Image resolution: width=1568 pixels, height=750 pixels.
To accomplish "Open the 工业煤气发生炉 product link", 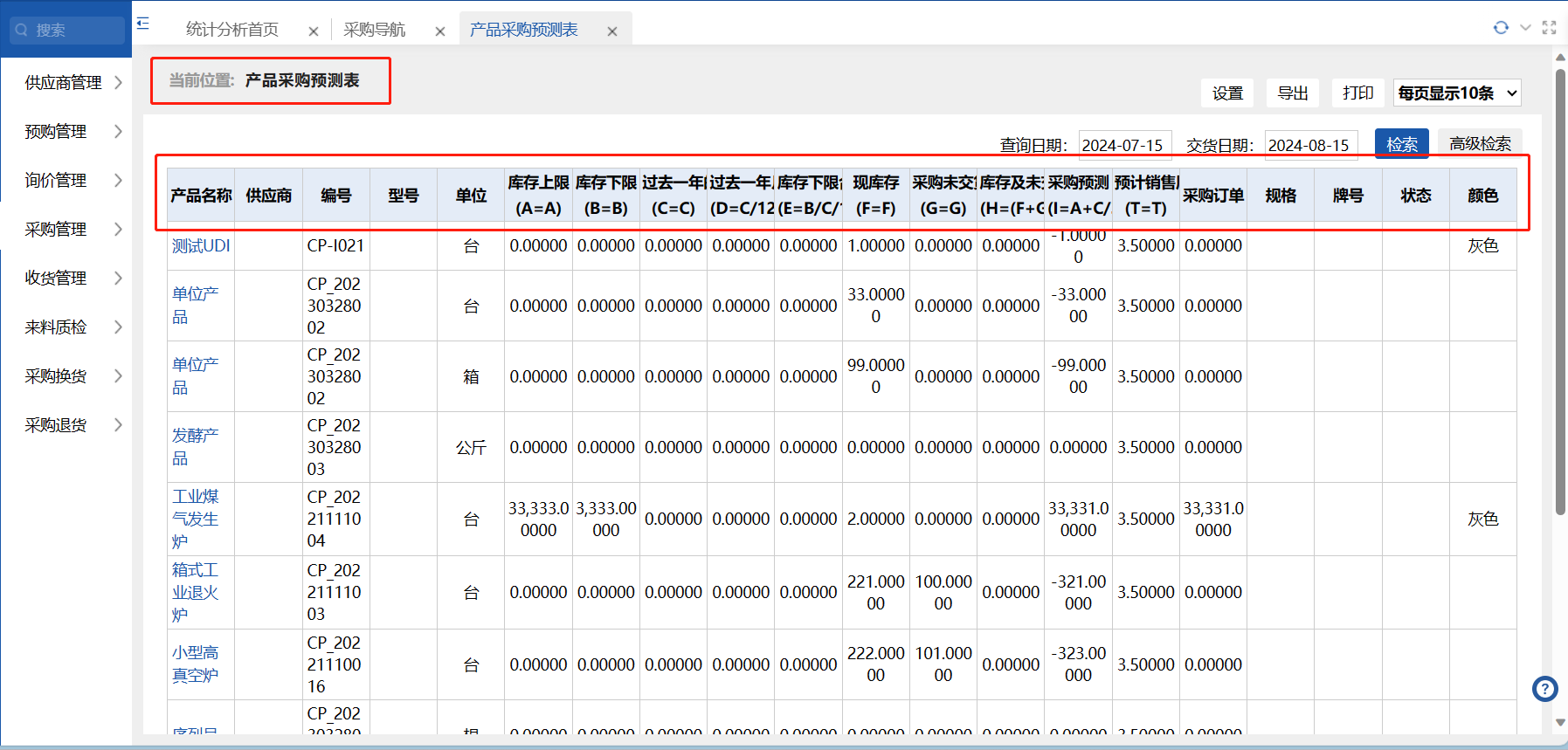I will tap(196, 519).
